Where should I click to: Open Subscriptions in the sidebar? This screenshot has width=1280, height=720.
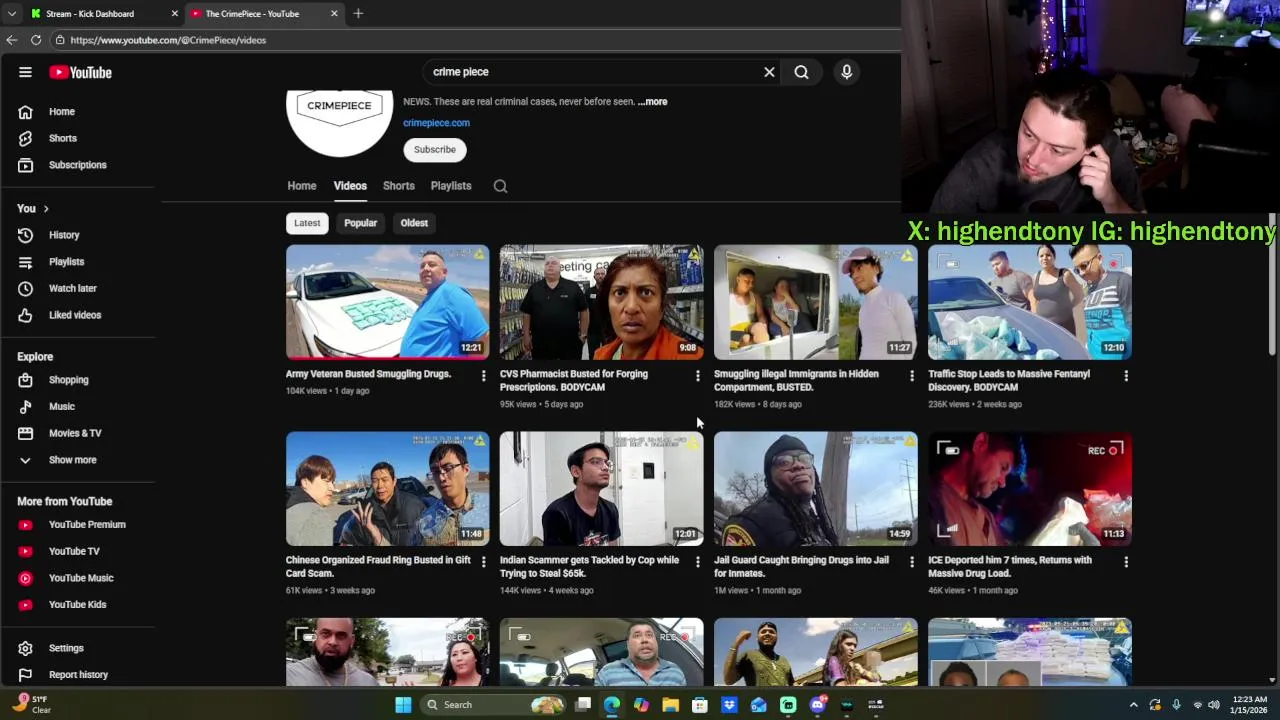click(80, 165)
